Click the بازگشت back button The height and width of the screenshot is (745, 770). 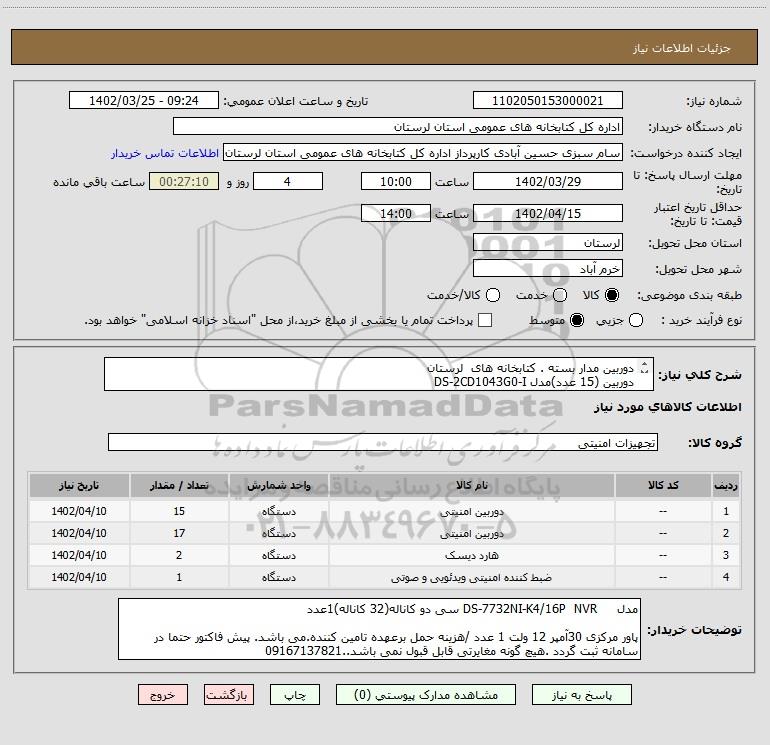point(229,695)
